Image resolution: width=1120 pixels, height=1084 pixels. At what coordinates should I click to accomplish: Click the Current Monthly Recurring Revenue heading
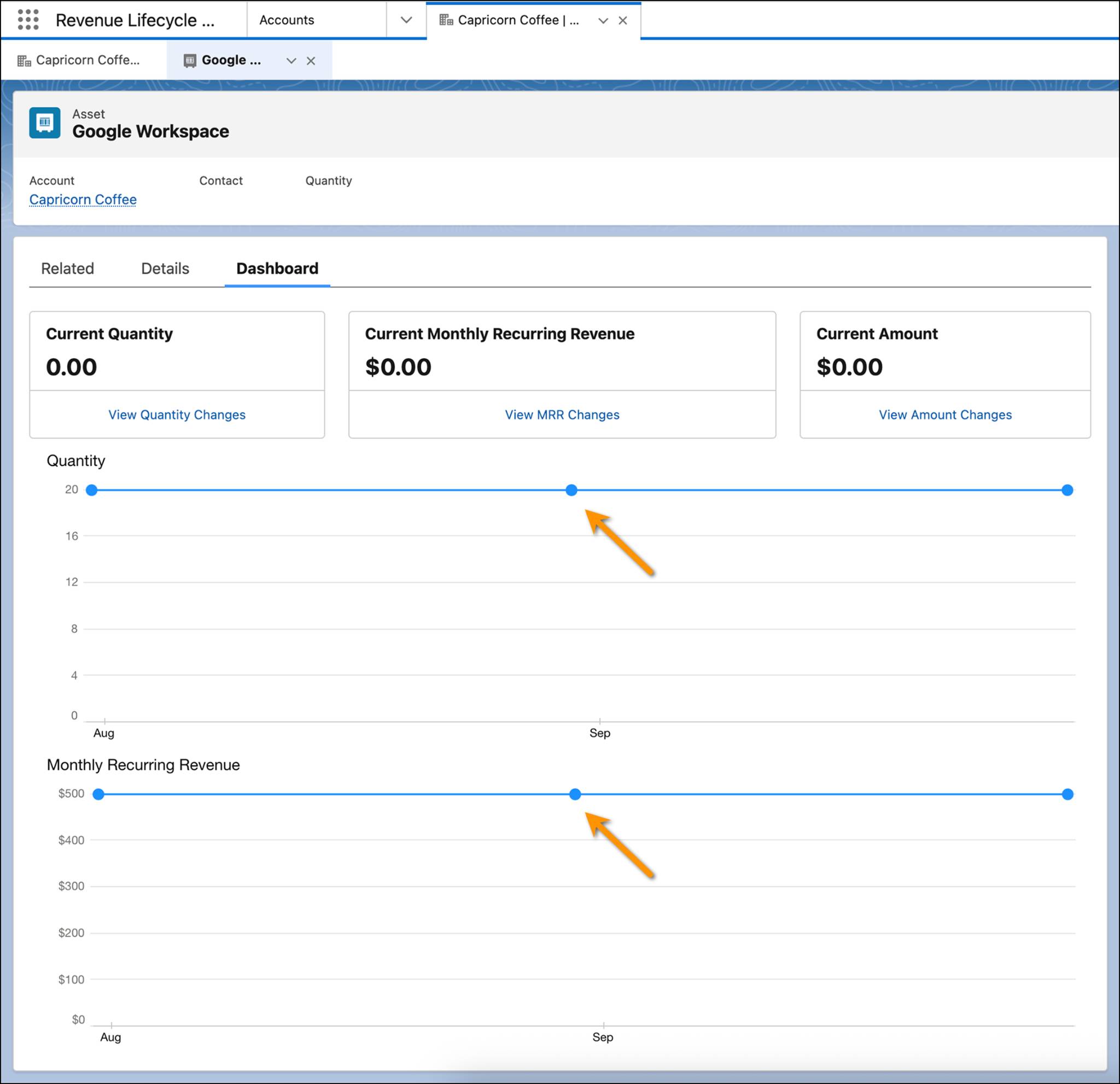[499, 334]
